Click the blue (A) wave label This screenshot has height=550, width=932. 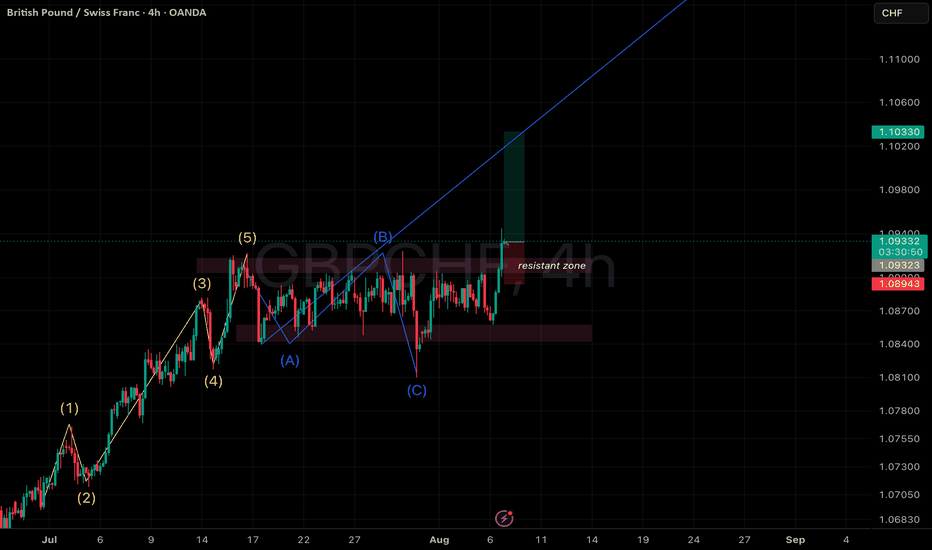290,360
